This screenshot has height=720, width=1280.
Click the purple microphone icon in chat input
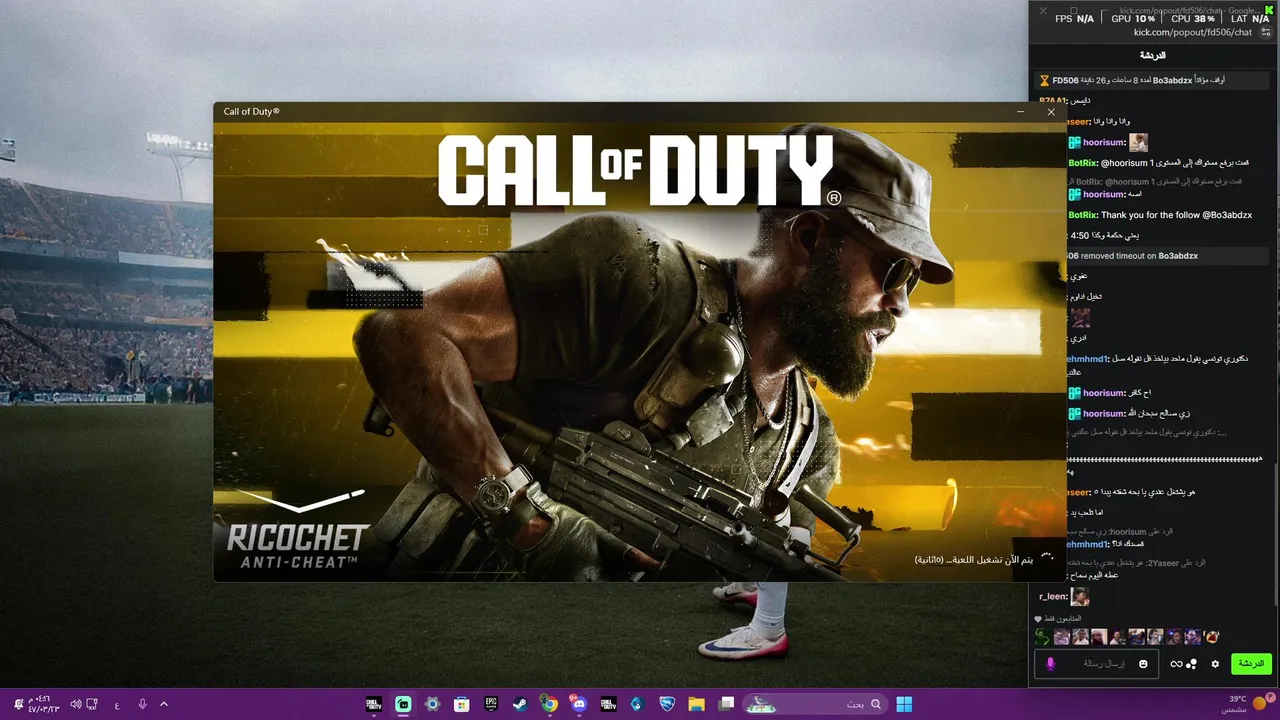coord(1050,663)
